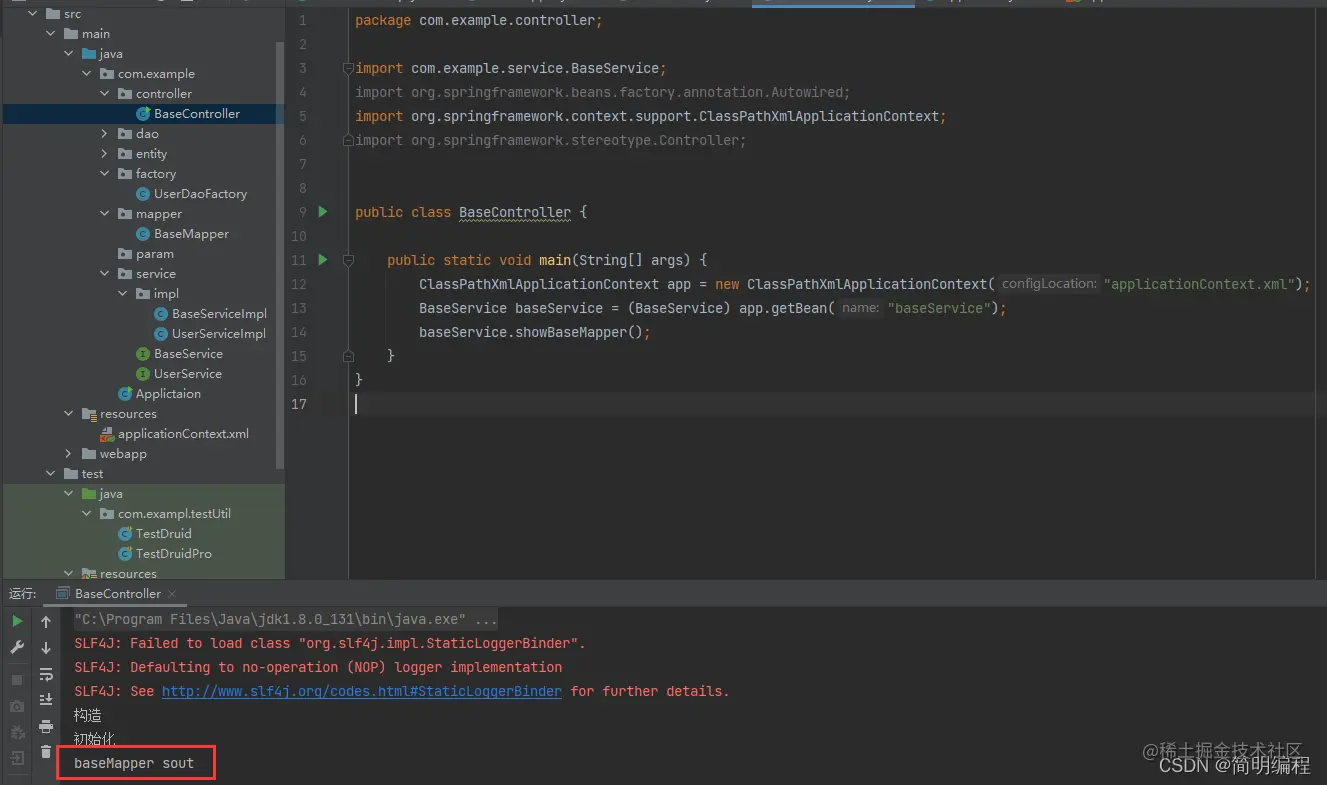Click the 构造 console output line
This screenshot has width=1327, height=785.
(88, 716)
